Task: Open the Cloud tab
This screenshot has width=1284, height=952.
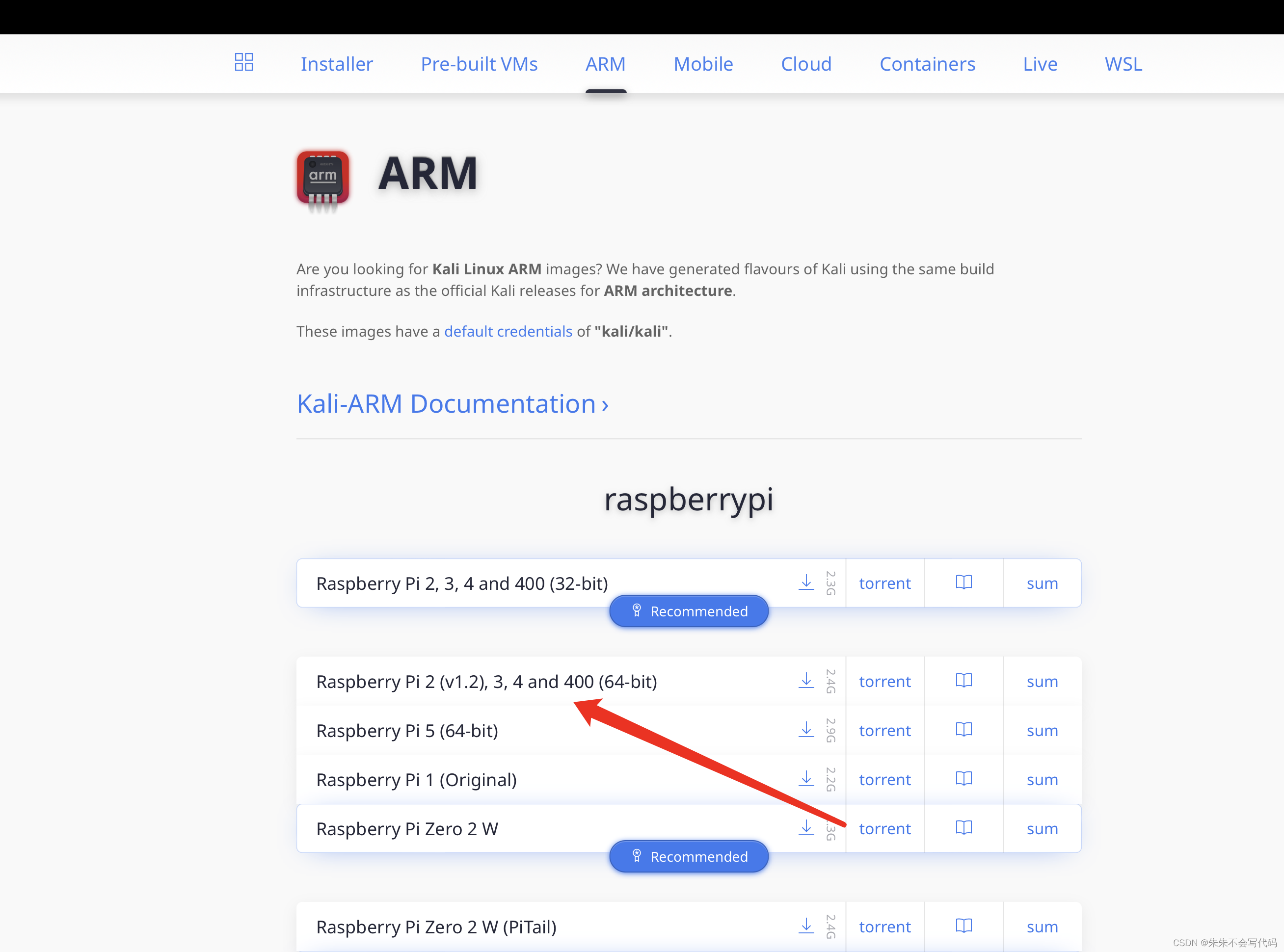Action: pyautogui.click(x=806, y=64)
